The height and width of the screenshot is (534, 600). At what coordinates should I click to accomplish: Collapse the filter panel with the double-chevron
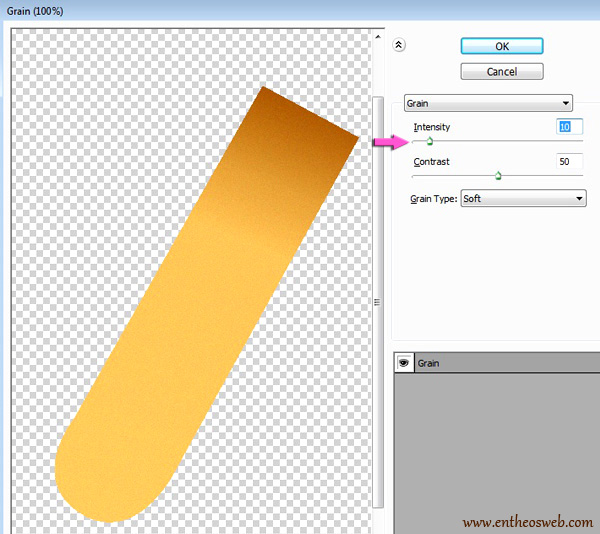[x=399, y=45]
